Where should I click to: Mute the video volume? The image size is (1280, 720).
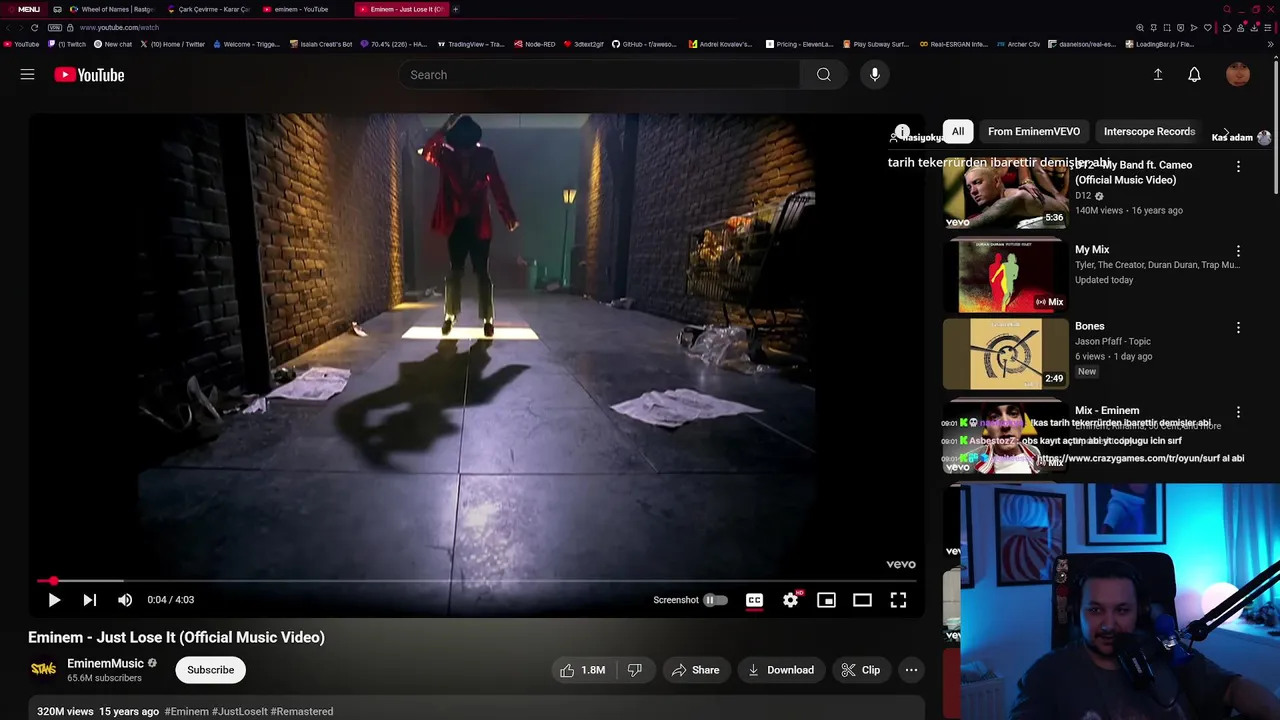125,600
